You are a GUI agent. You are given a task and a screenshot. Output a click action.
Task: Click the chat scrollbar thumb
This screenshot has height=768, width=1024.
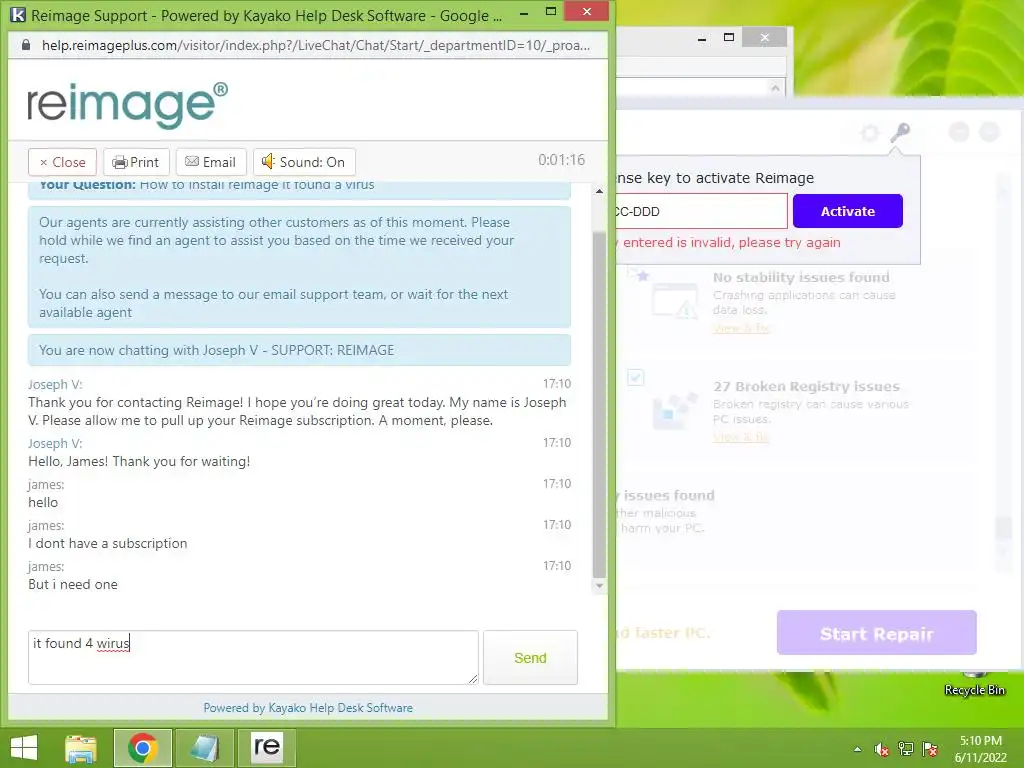coord(599,405)
